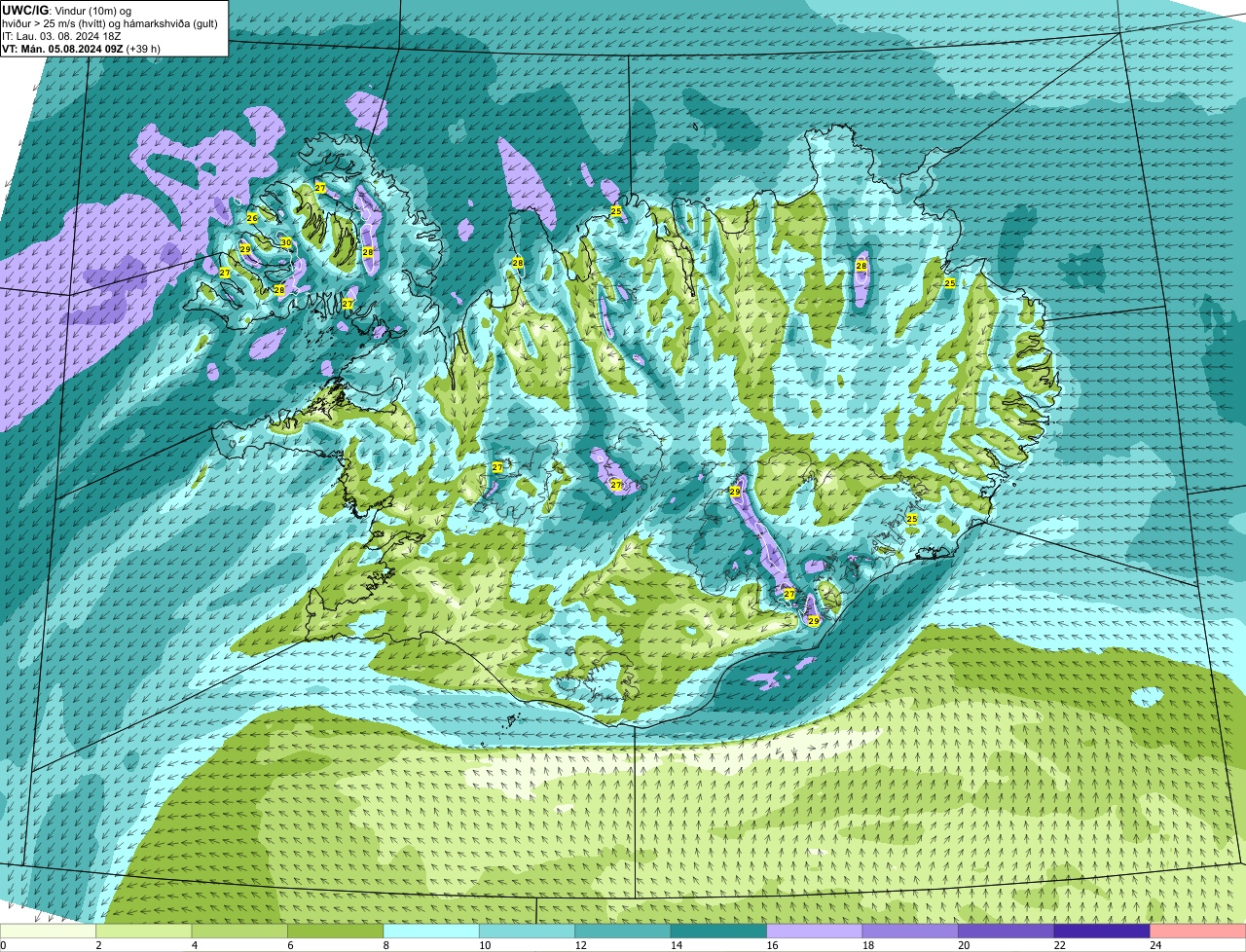
Task: Click the 2–4 m/s light yellow-green legend swatch
Action: coord(144,932)
